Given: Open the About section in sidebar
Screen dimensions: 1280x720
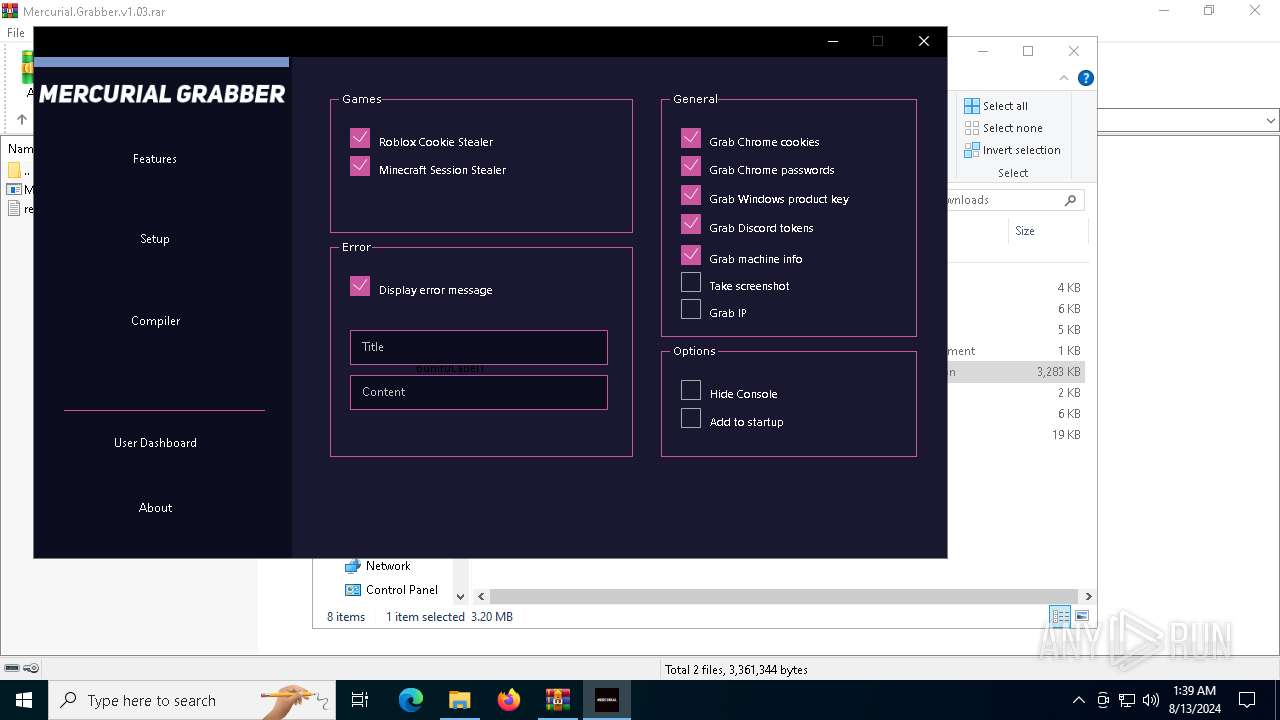Looking at the screenshot, I should coord(155,508).
